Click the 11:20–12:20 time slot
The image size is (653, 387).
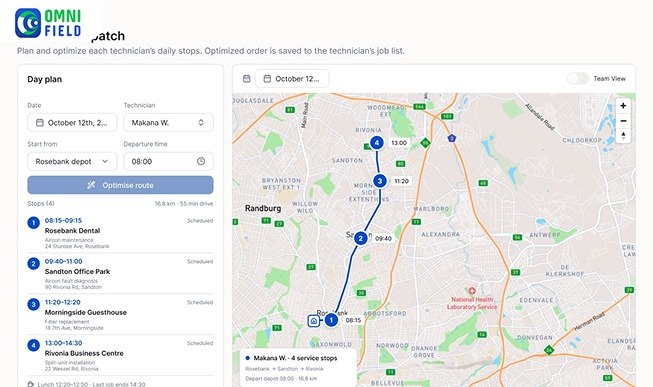click(x=62, y=302)
